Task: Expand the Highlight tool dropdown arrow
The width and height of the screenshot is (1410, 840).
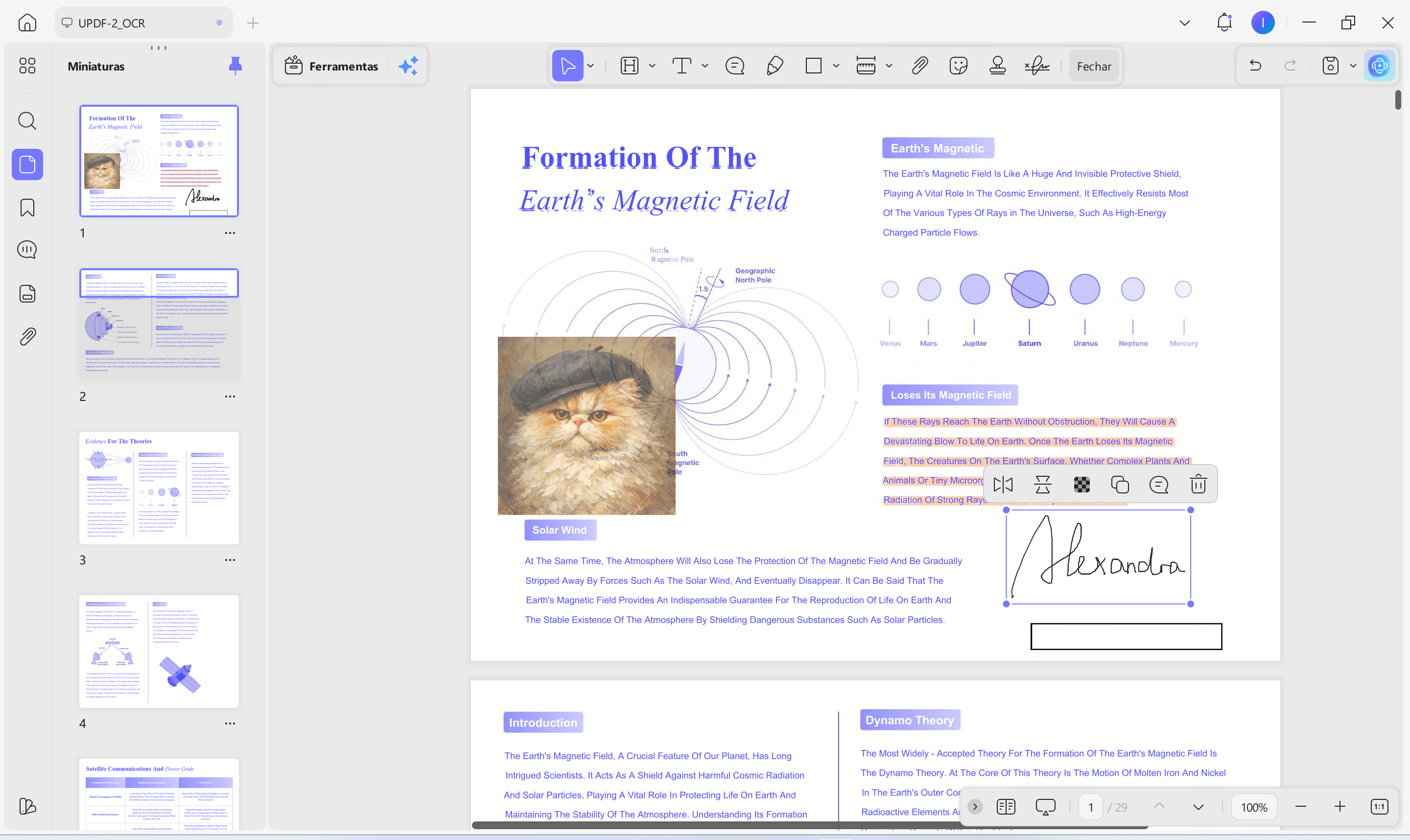Action: tap(652, 66)
